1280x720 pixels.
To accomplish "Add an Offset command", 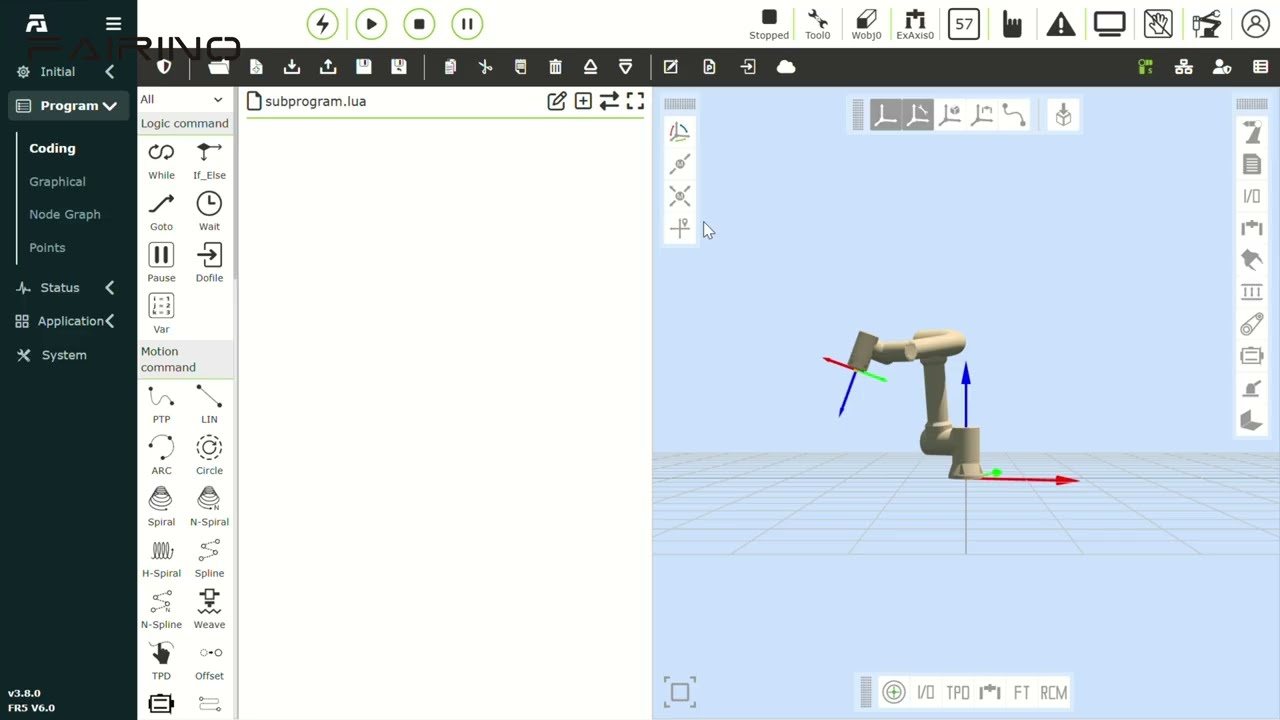I will pyautogui.click(x=209, y=661).
